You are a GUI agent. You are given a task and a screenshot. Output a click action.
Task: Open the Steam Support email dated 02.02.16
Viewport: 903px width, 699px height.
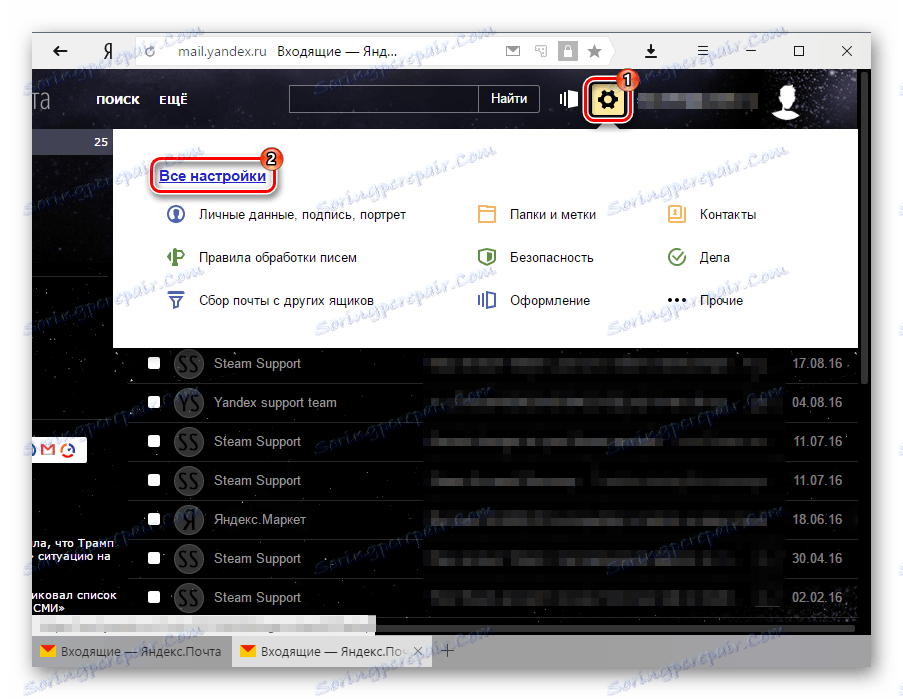492,597
